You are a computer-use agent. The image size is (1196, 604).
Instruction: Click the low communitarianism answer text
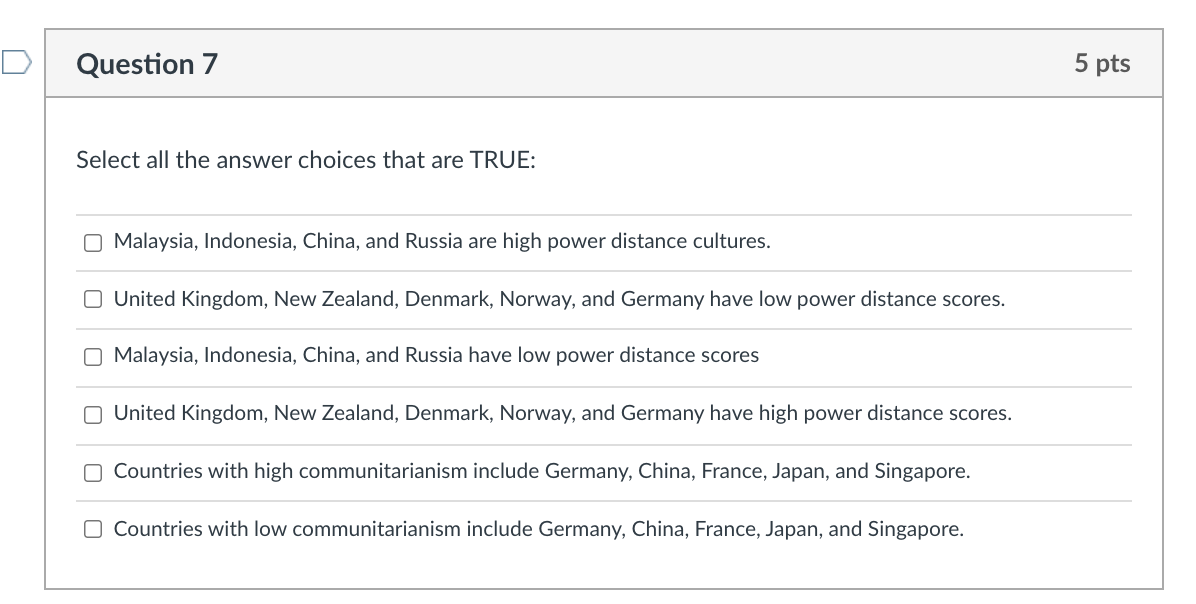(x=537, y=529)
